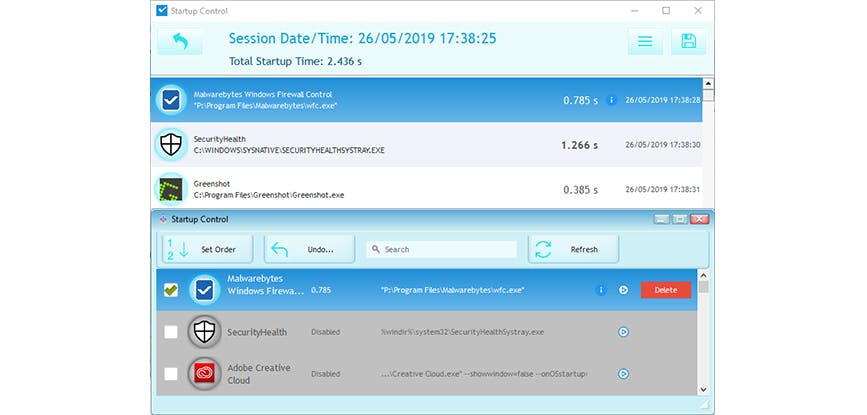This screenshot has height=415, width=867.
Task: Minimize the lower Startup Control window
Action: click(662, 219)
